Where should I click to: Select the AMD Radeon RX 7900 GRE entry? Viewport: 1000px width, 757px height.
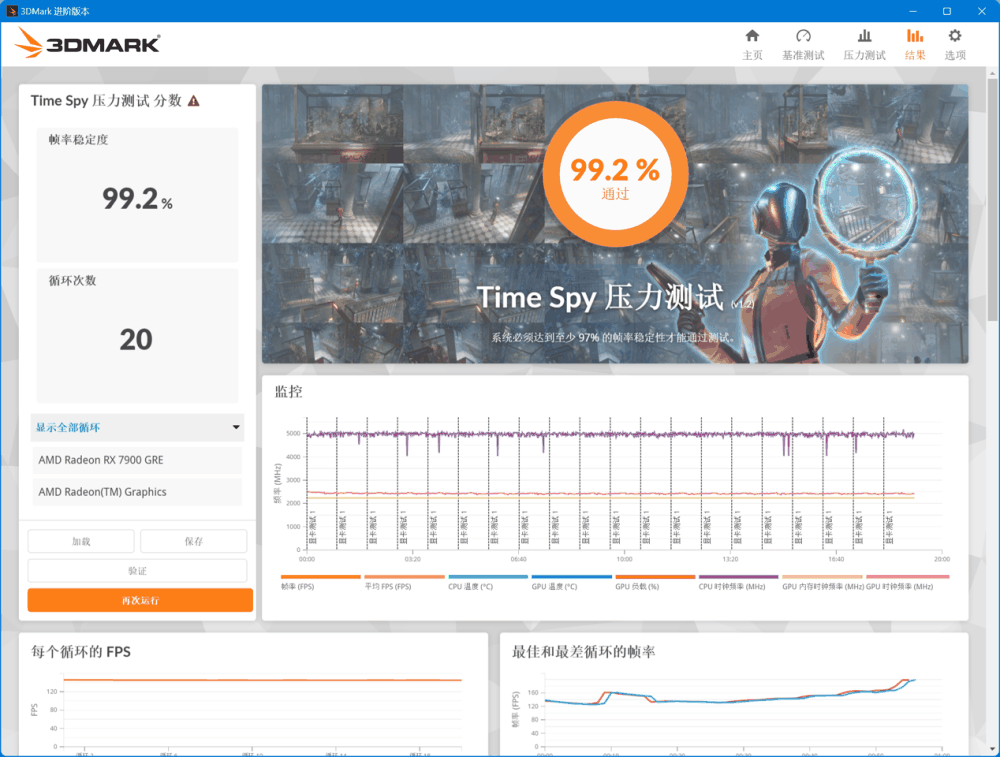point(137,460)
